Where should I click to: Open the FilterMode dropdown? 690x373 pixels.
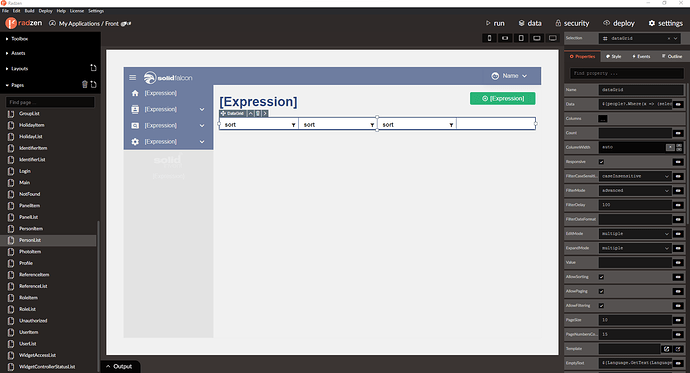click(635, 190)
